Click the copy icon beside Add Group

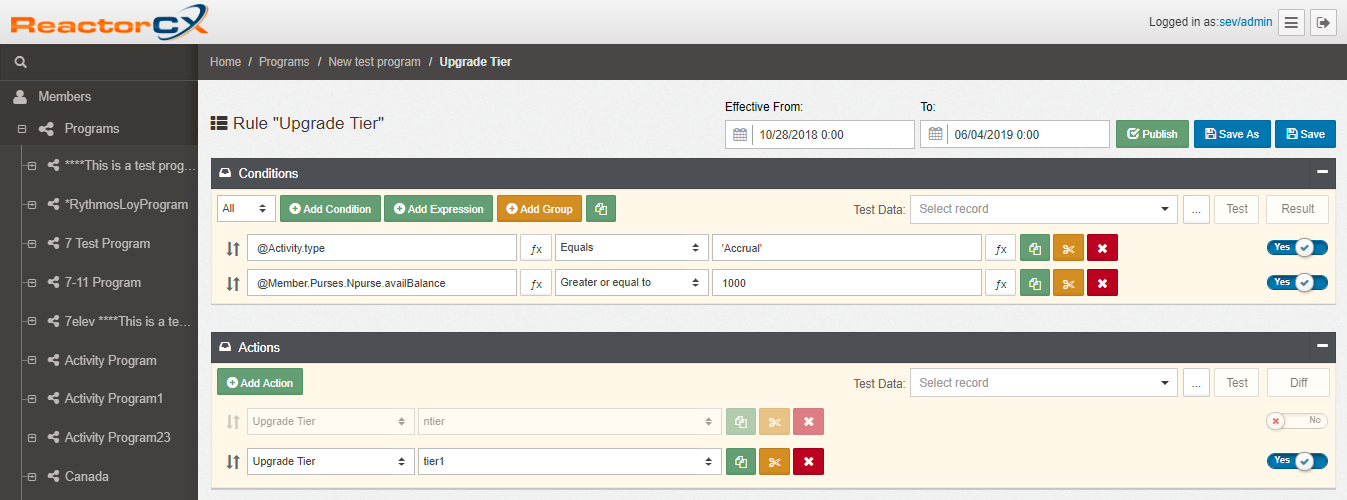point(601,209)
